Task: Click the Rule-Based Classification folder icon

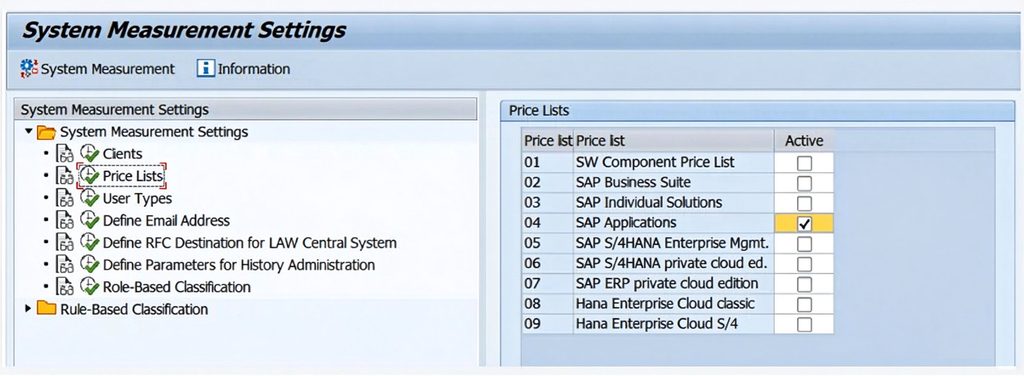Action: (x=46, y=308)
